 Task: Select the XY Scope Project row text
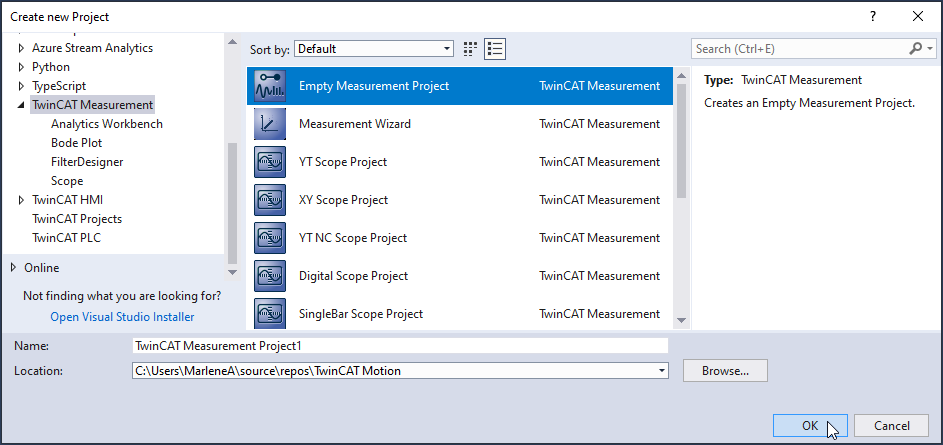[x=343, y=200]
